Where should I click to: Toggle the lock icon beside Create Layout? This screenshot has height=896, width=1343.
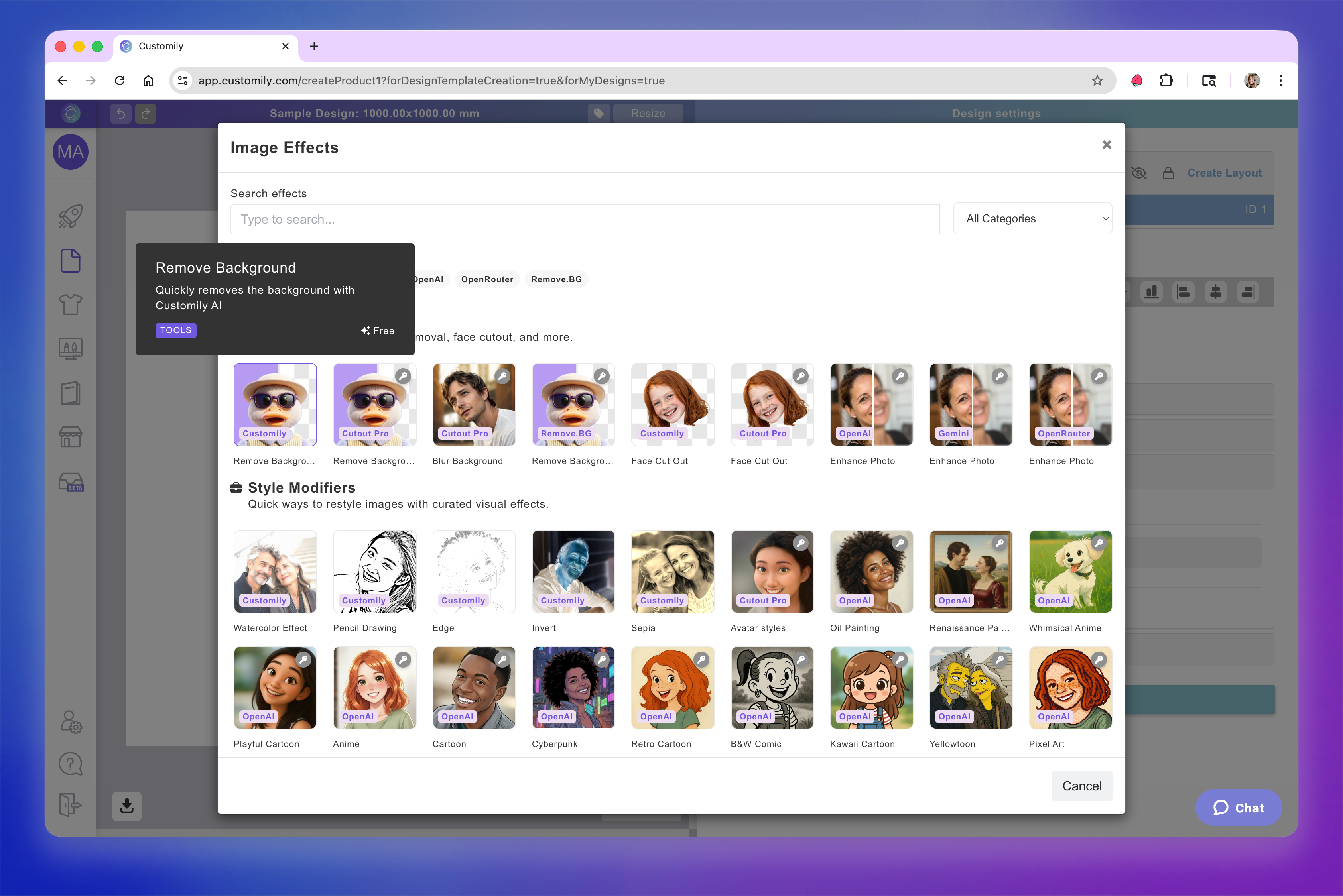click(1168, 173)
